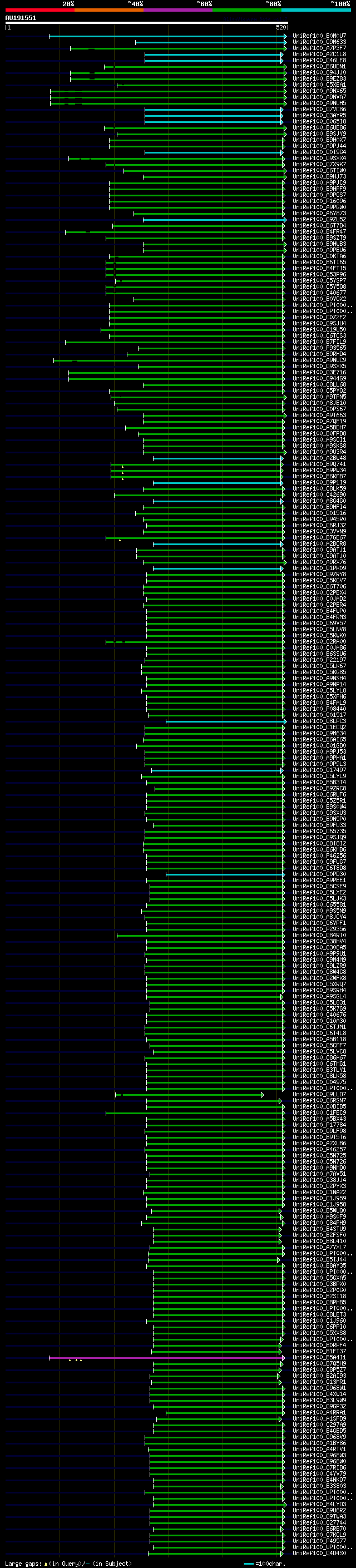
Task: Click the 520 query length label
Action: pyautogui.click(x=281, y=27)
